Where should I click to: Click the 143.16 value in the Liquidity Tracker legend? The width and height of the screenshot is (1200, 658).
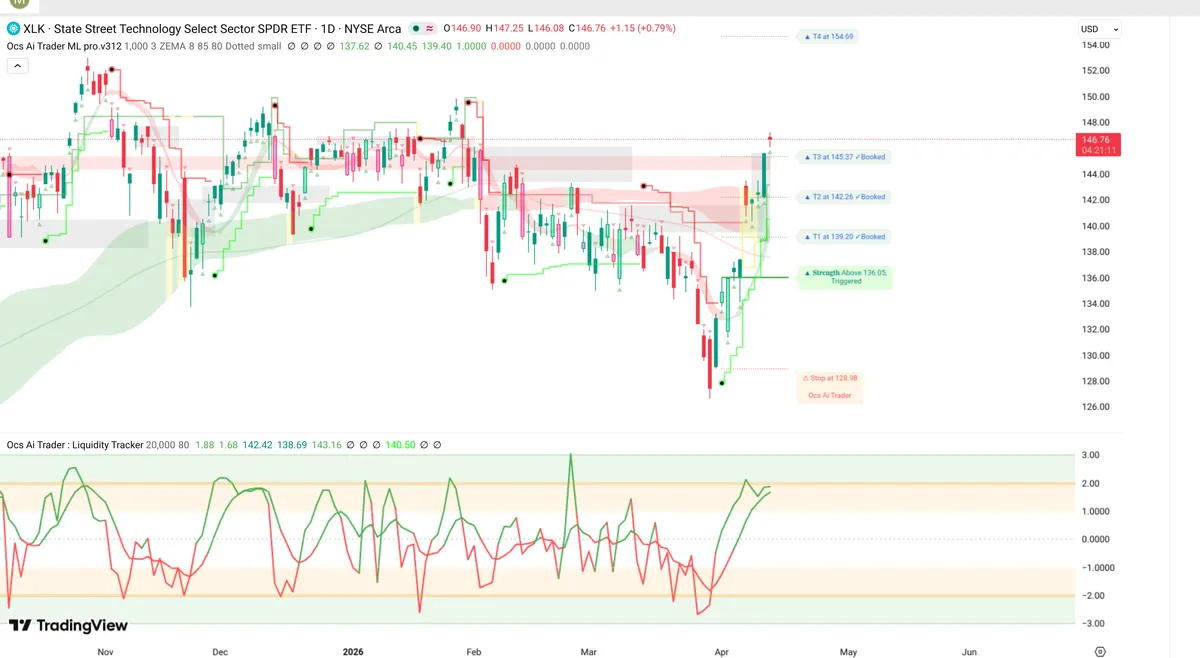[327, 444]
